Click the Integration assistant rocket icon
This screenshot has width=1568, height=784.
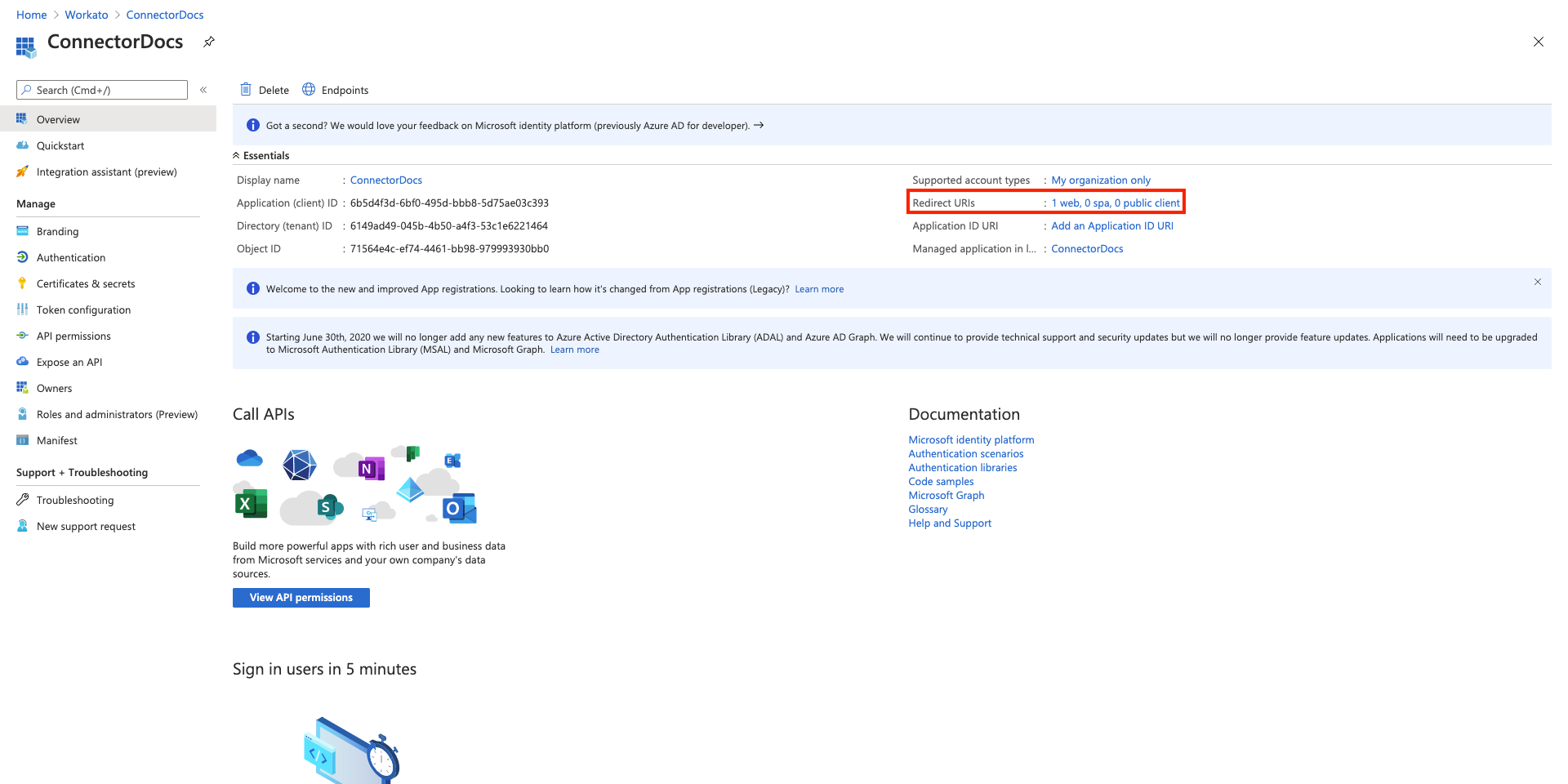(22, 171)
